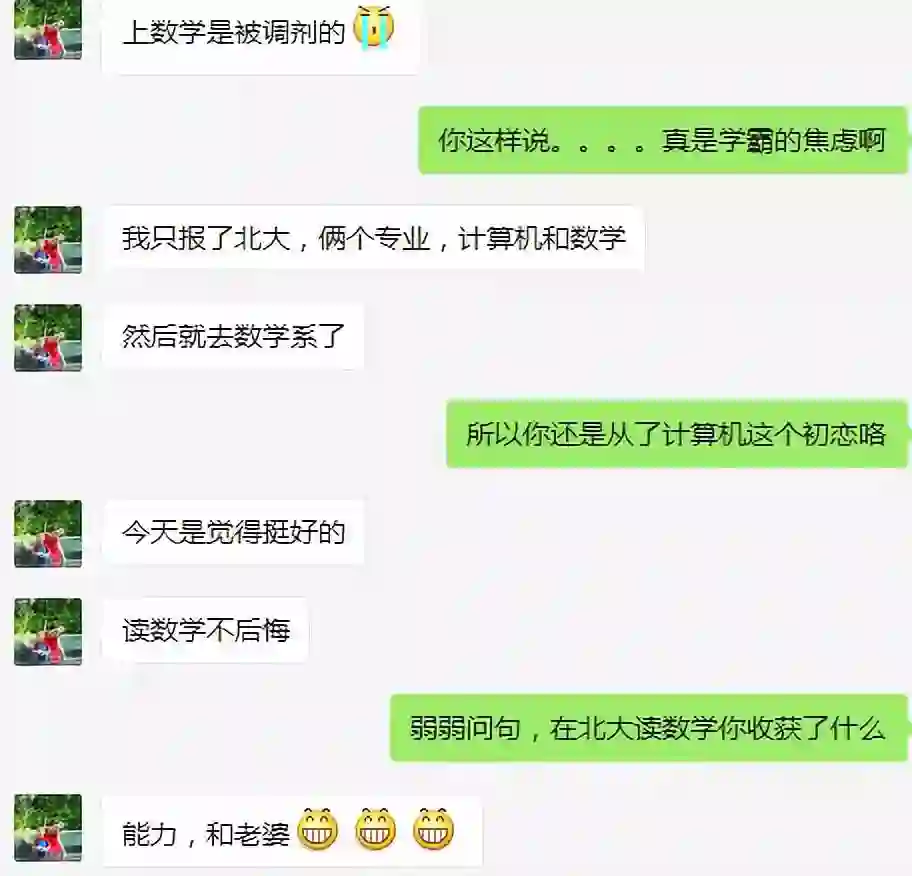Click the avatar beside "然后就去数学系了"
Viewport: 912px width, 876px height.
[48, 337]
